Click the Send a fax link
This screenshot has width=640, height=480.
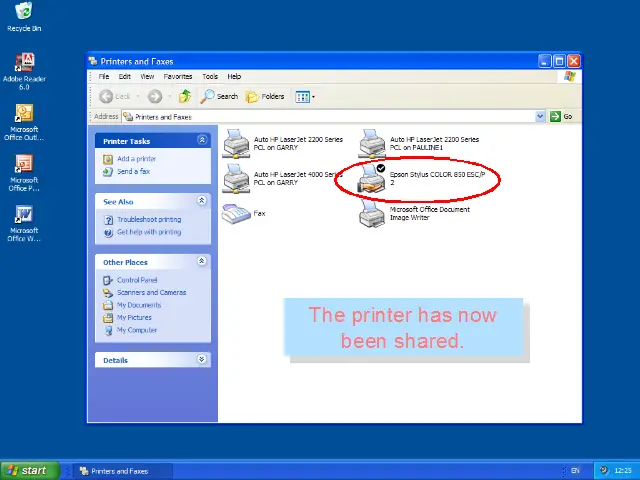point(133,171)
